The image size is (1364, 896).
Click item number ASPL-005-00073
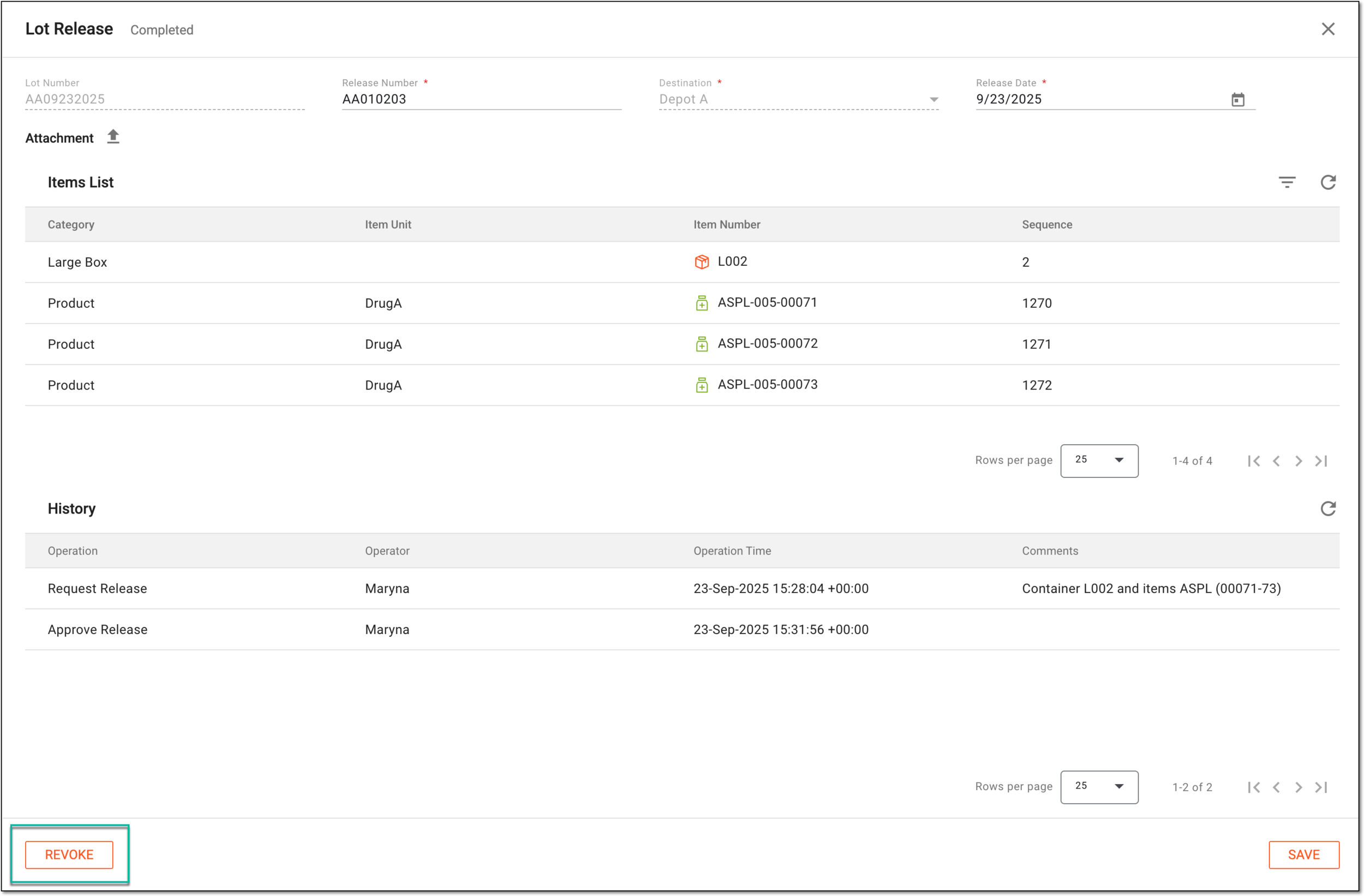click(768, 385)
